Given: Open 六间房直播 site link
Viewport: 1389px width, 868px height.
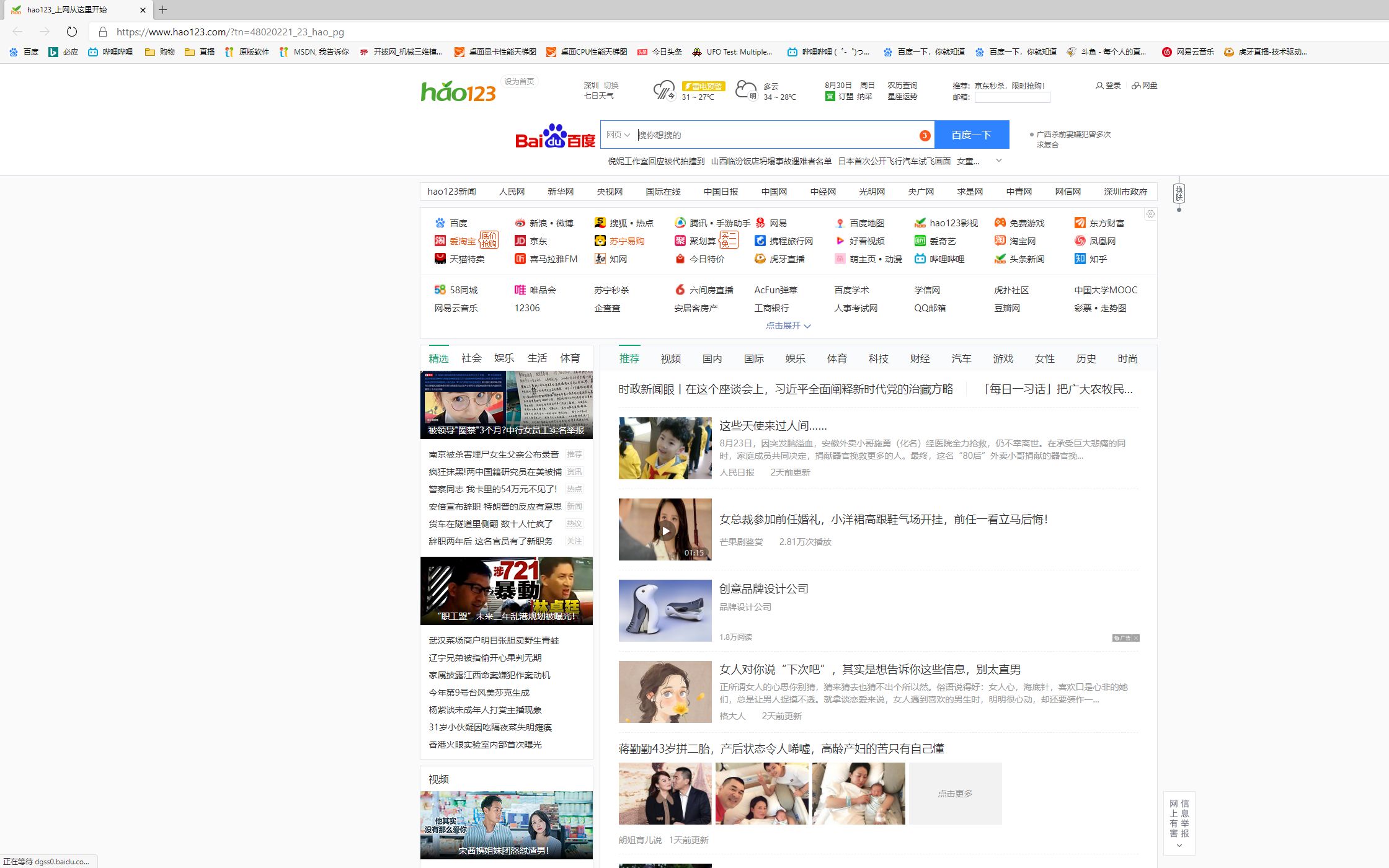Looking at the screenshot, I should [x=704, y=290].
